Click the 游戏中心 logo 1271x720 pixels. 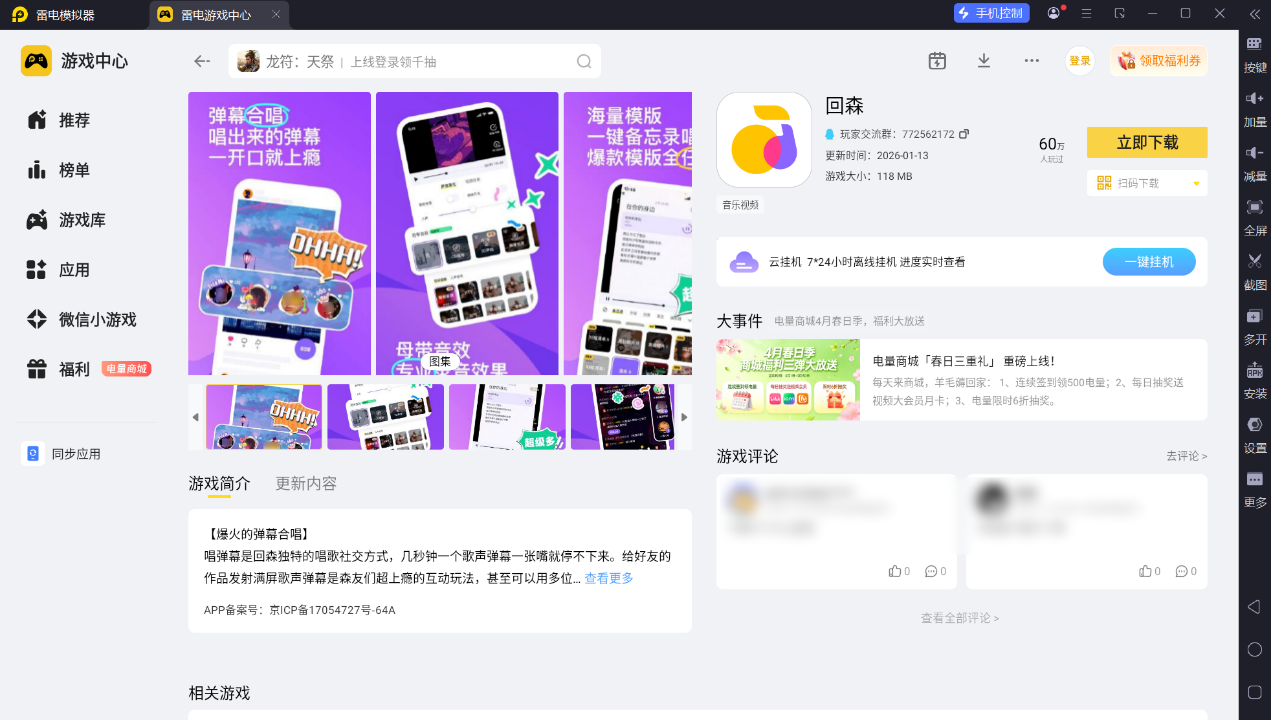(75, 61)
